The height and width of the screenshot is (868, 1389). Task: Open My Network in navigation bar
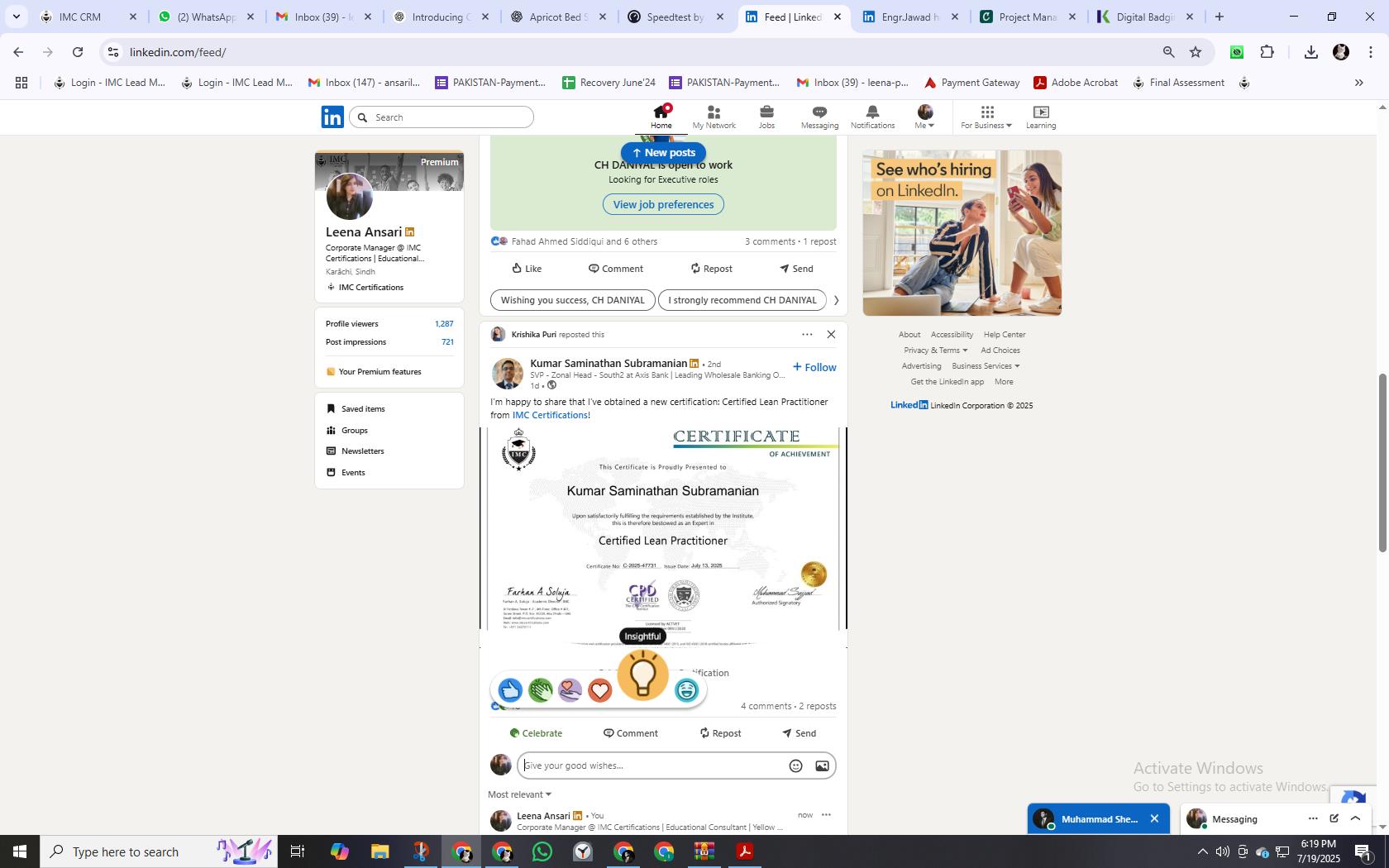pyautogui.click(x=714, y=117)
